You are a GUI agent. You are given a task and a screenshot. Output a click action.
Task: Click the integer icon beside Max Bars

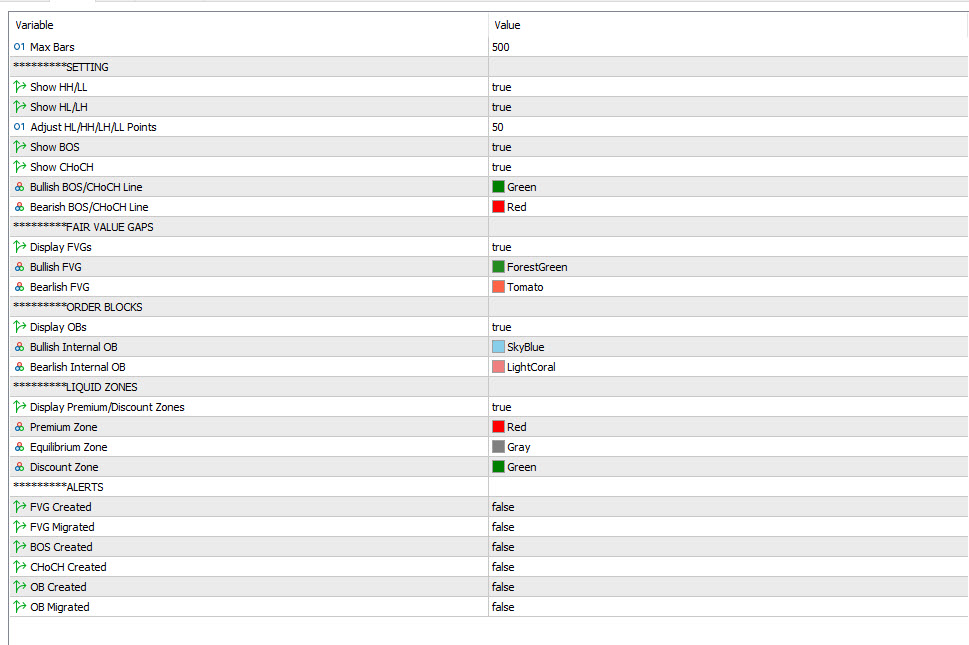click(19, 47)
